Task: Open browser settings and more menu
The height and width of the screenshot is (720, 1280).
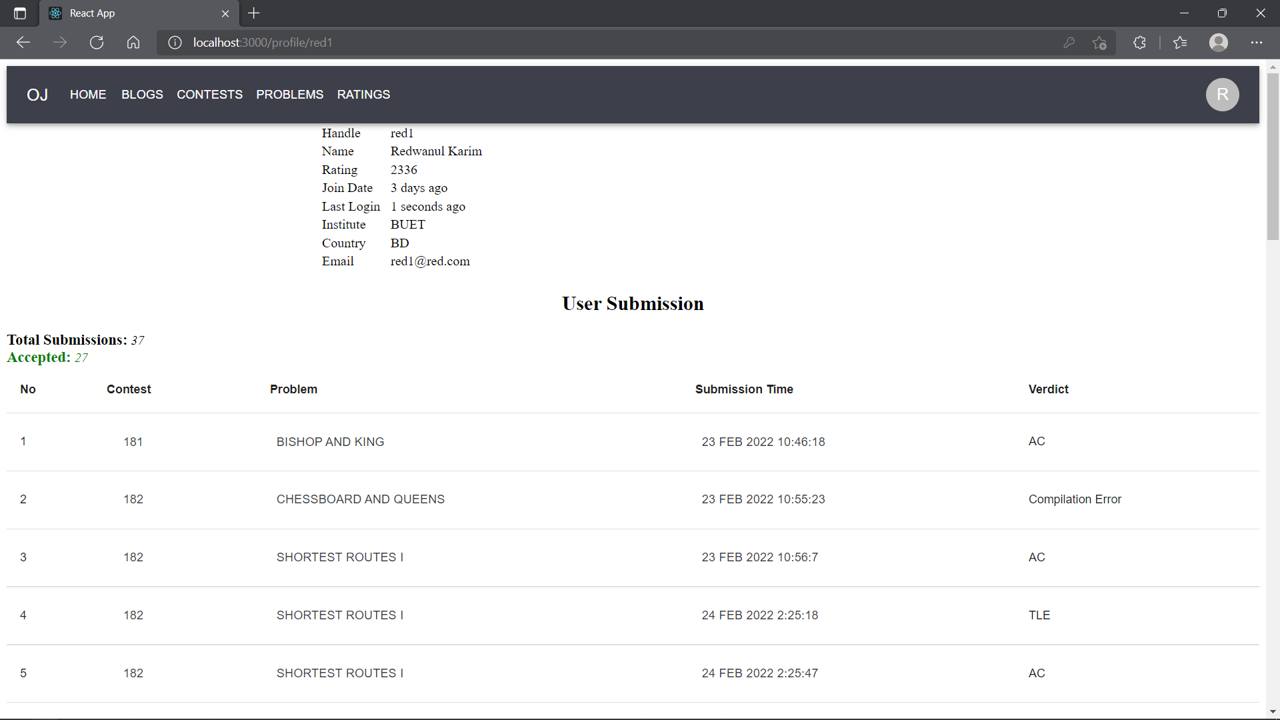Action: (1256, 42)
